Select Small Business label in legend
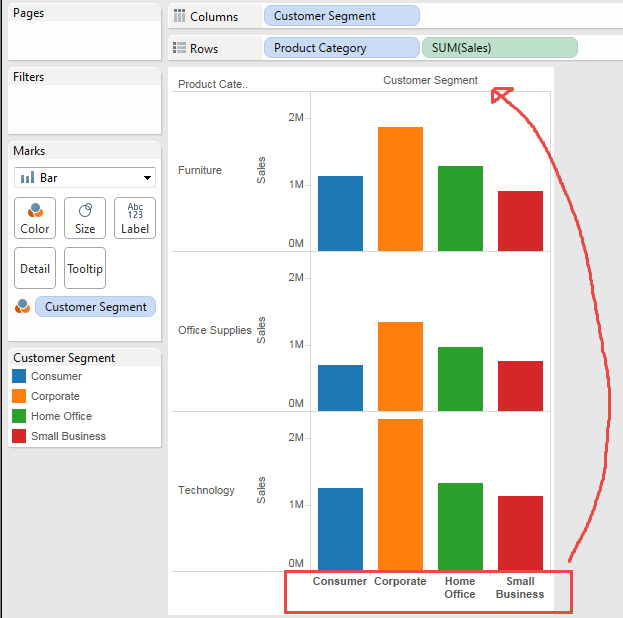The height and width of the screenshot is (618, 623). click(x=68, y=436)
